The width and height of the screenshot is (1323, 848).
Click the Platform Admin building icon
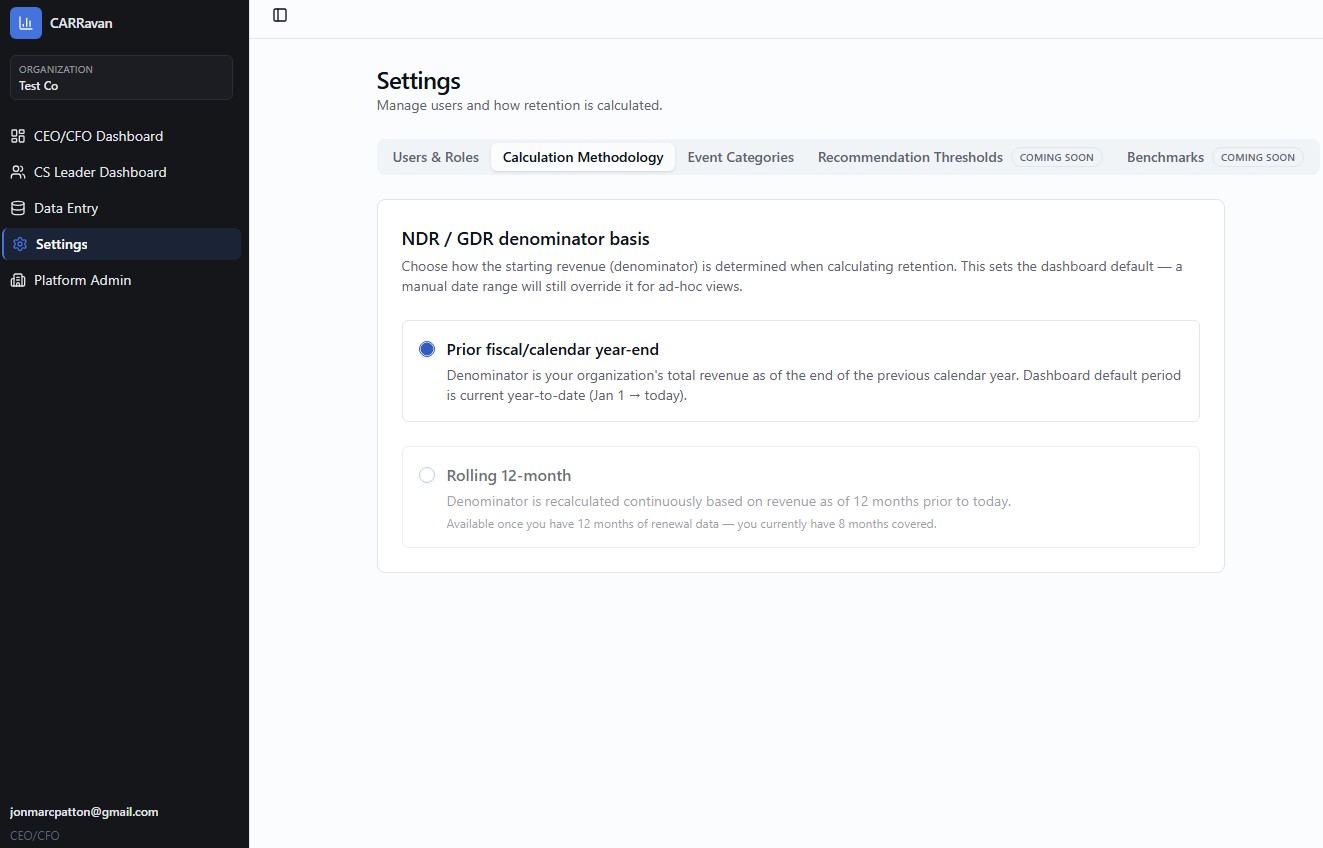click(x=18, y=280)
